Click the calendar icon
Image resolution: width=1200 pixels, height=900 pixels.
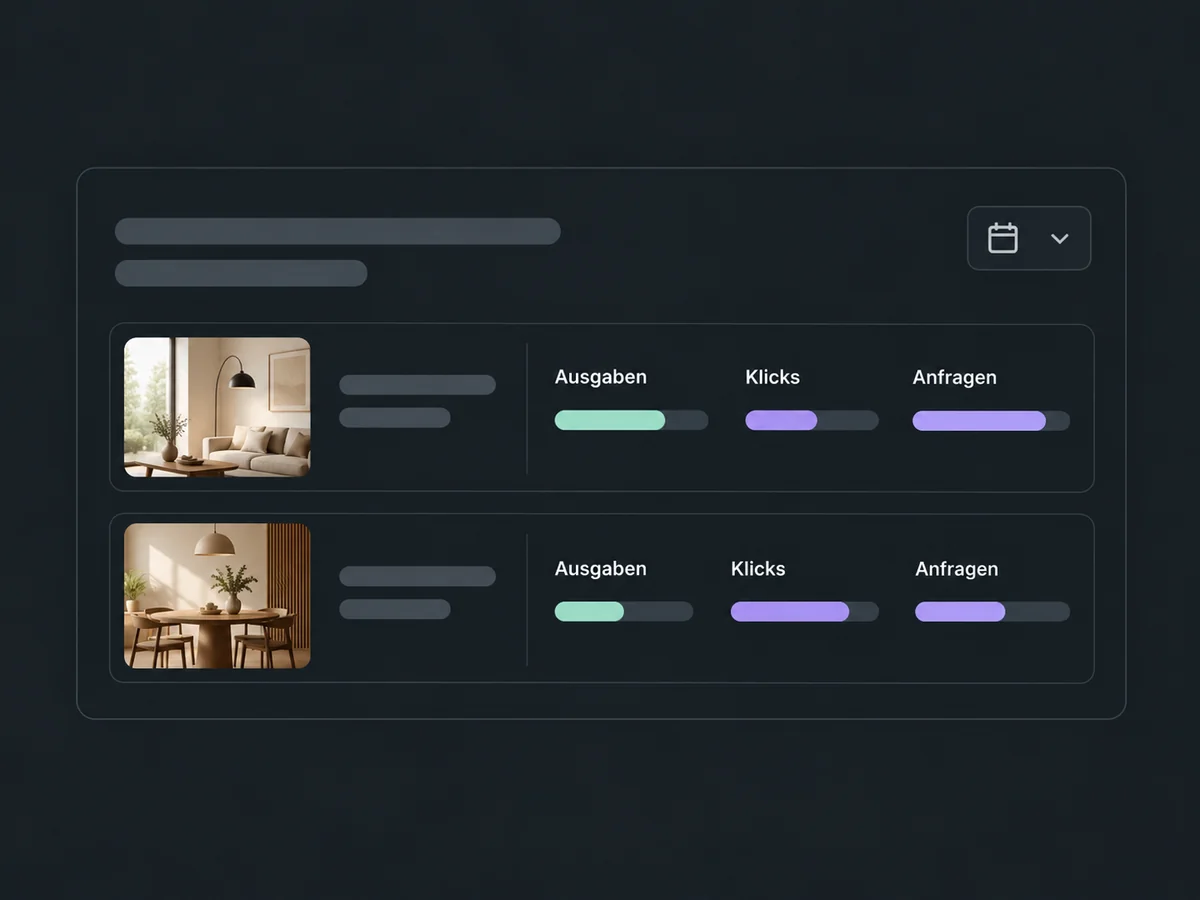pos(1003,238)
